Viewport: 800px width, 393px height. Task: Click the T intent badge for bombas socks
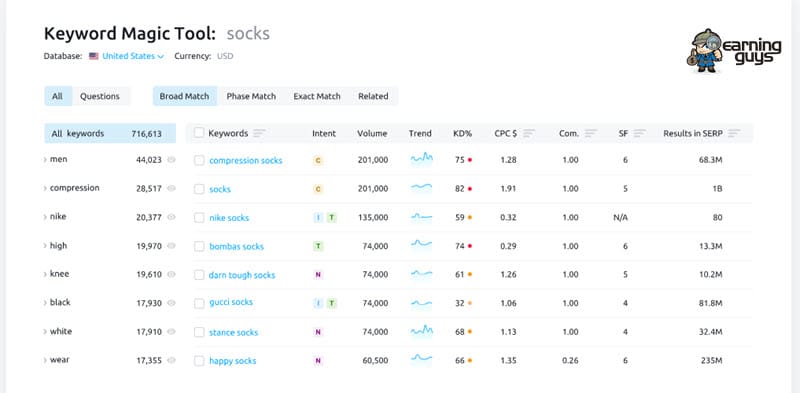(x=317, y=247)
